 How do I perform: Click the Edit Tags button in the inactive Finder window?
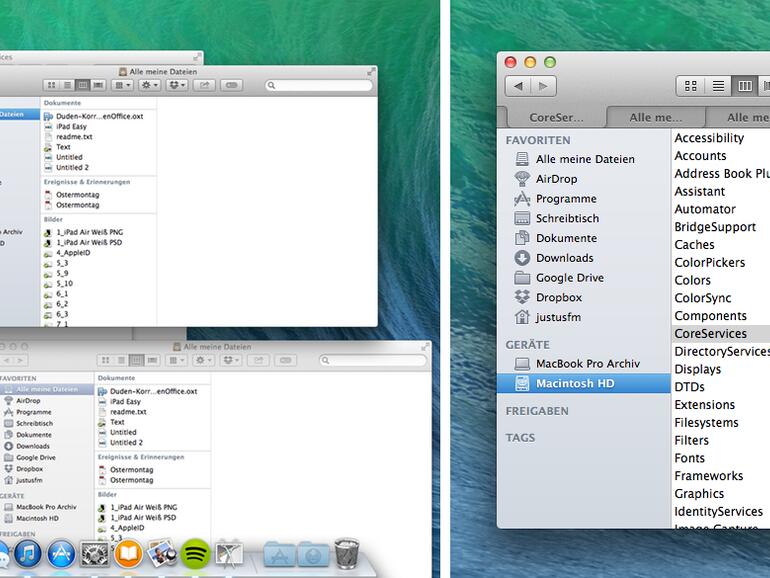[x=285, y=360]
